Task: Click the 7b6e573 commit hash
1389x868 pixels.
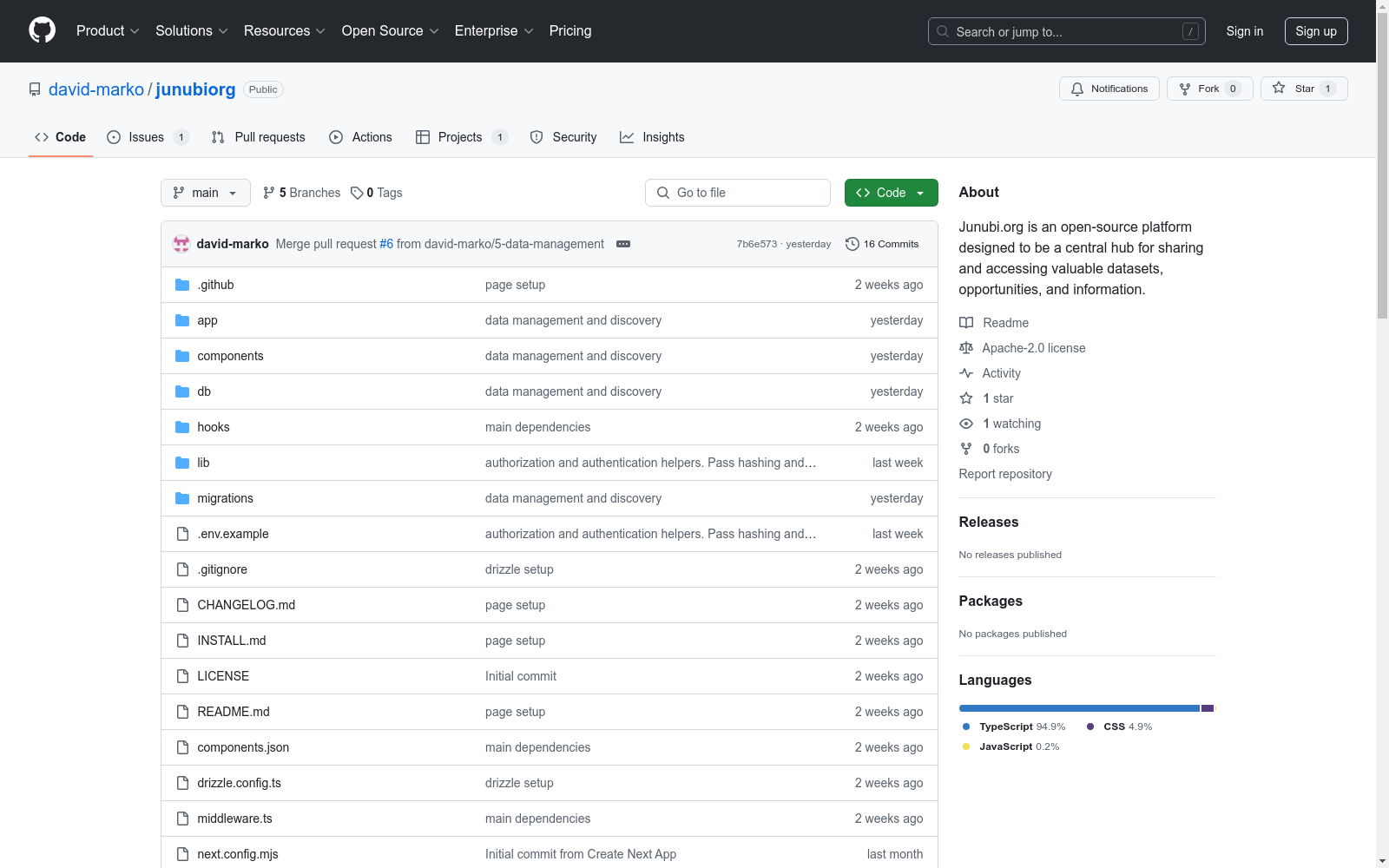Action: click(757, 244)
